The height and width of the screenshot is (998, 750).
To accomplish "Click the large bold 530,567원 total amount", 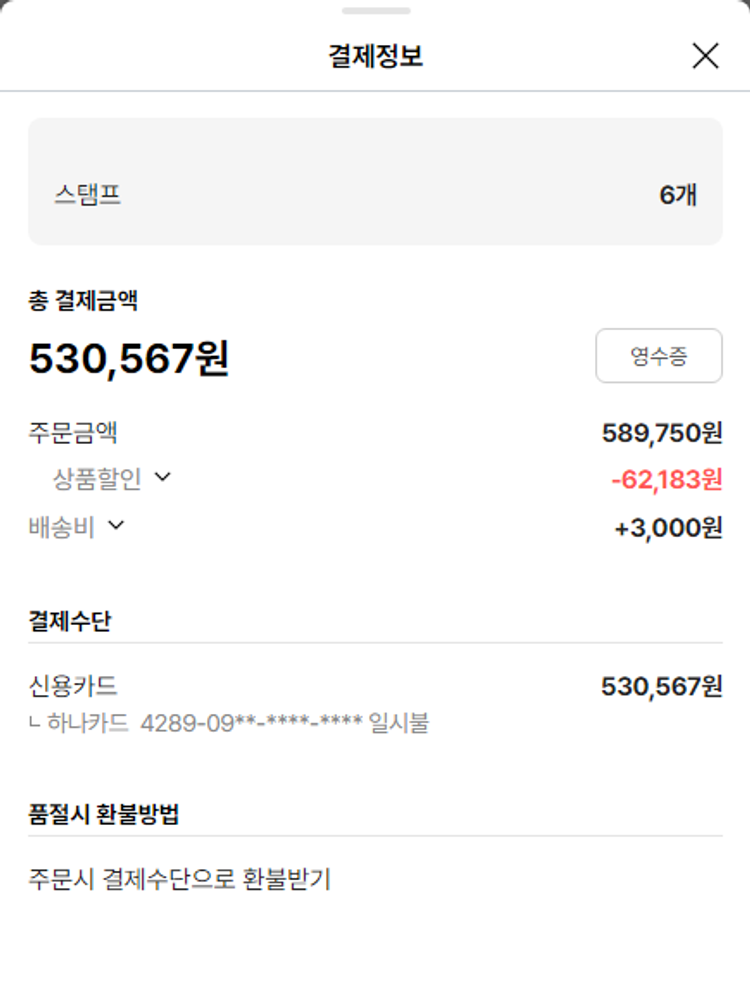I will (x=129, y=358).
